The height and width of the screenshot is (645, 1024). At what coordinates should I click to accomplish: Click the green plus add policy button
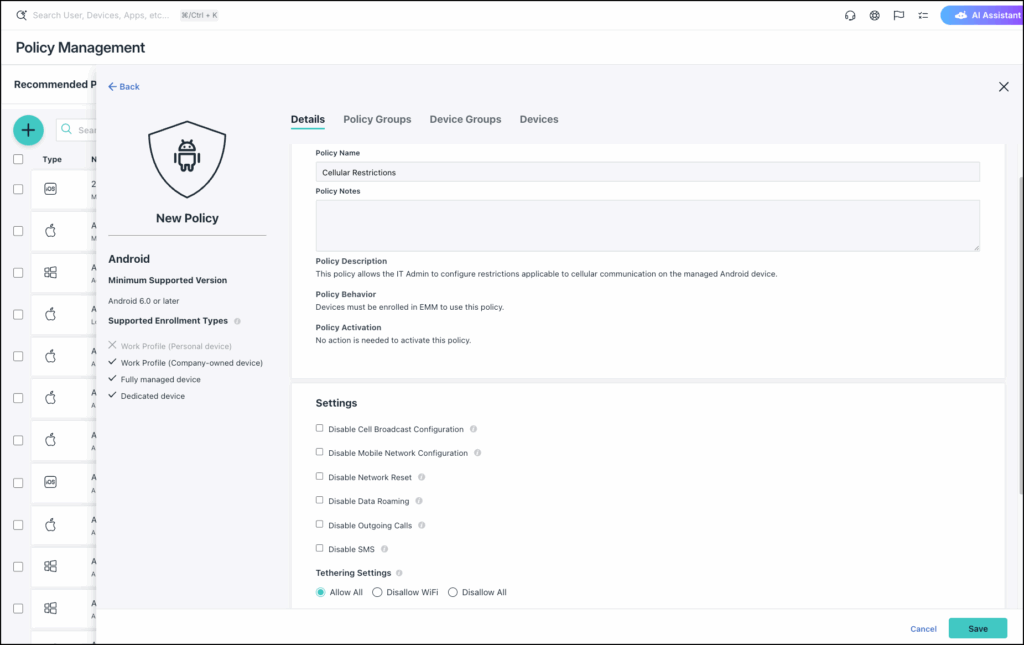28,130
